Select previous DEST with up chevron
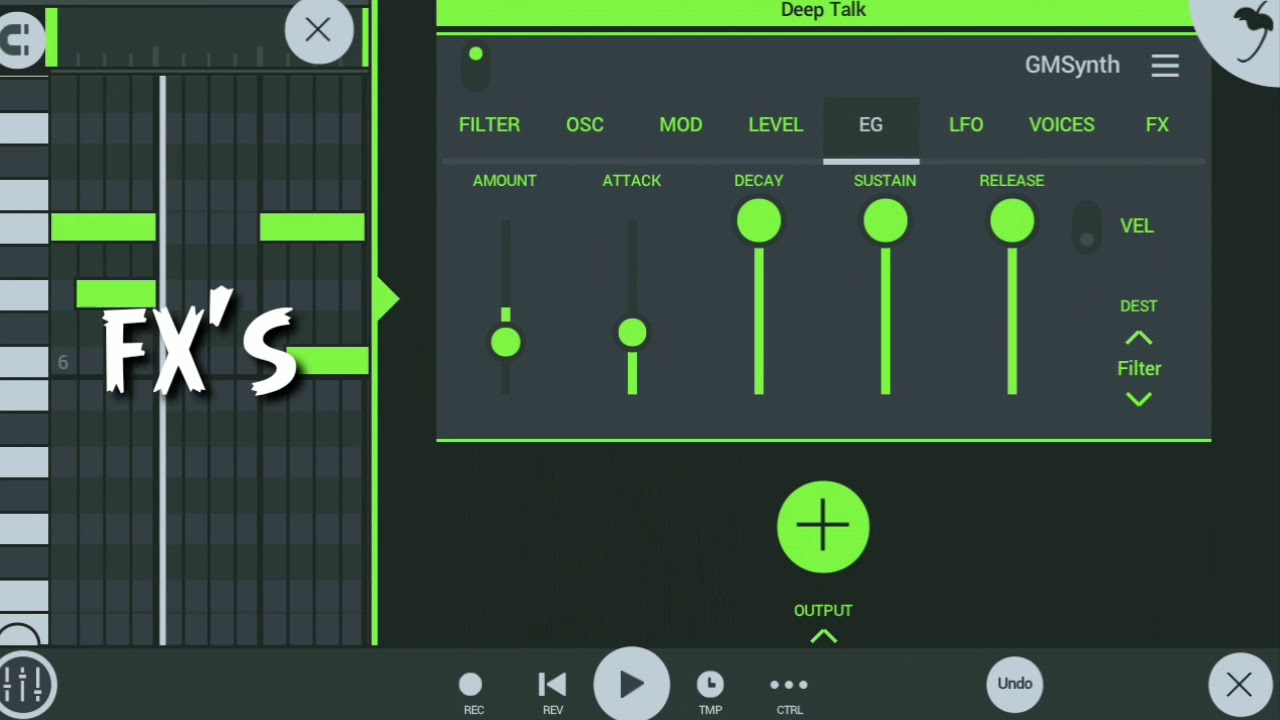The height and width of the screenshot is (720, 1280). pos(1138,338)
